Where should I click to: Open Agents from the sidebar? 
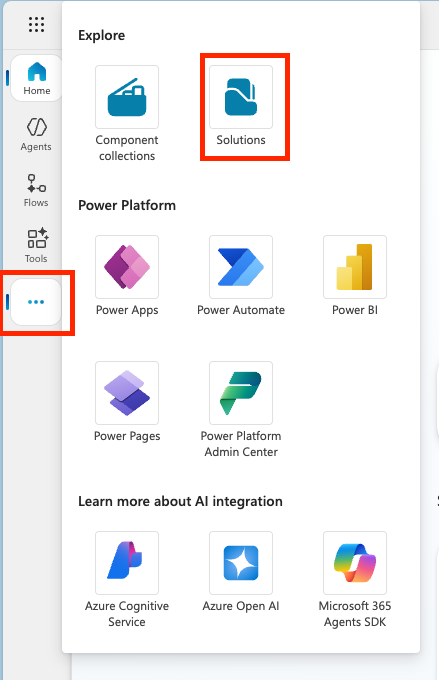click(x=36, y=134)
